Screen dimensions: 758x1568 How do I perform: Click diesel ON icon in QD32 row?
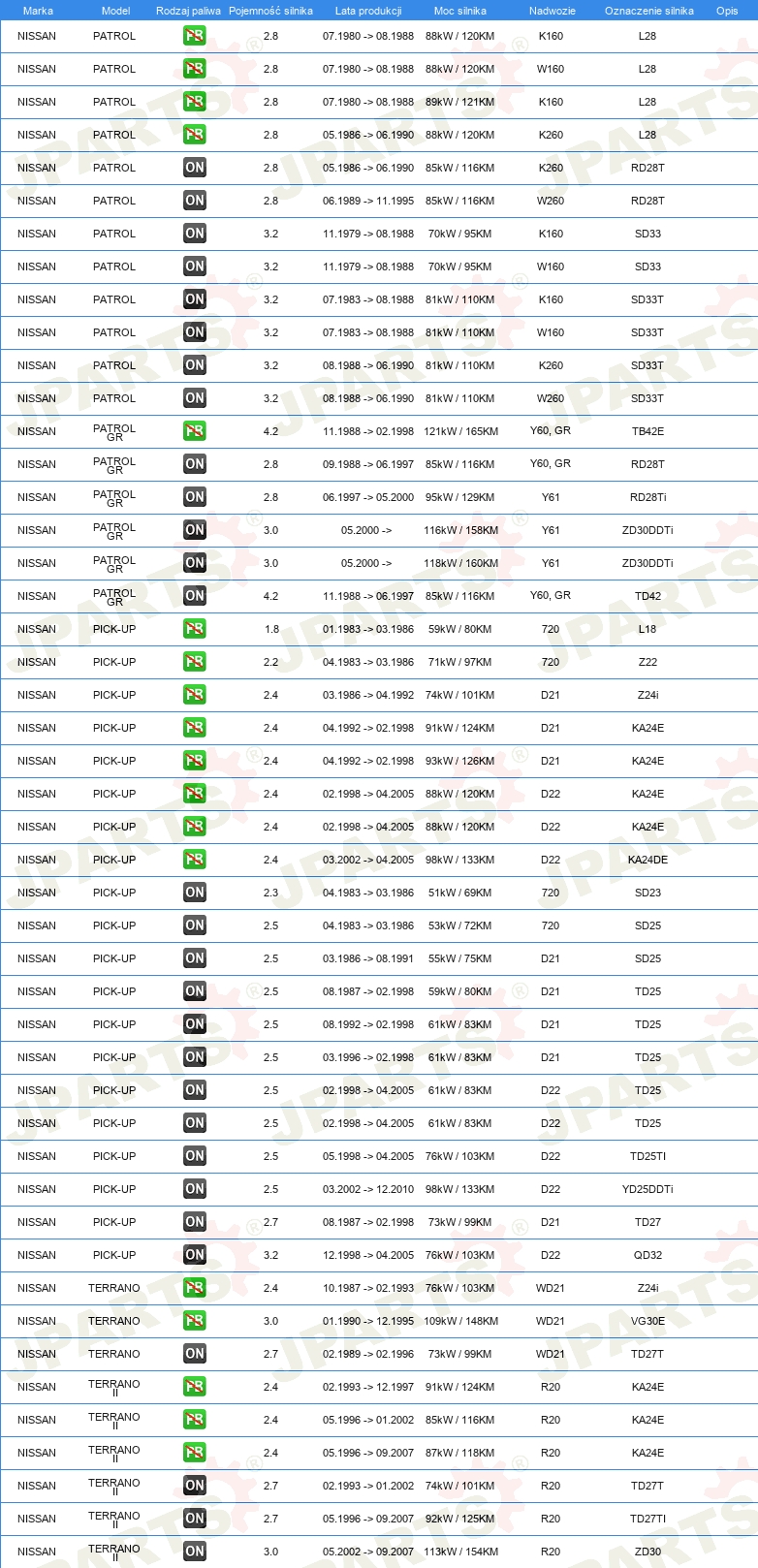click(x=195, y=1255)
